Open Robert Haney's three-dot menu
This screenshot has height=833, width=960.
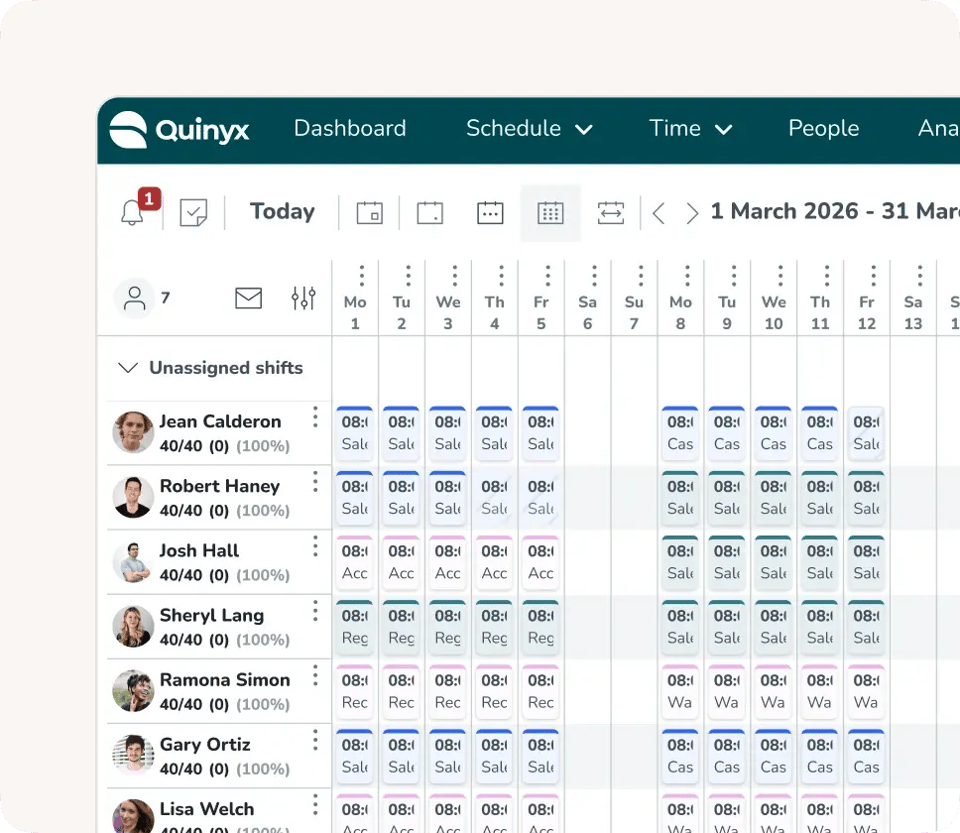[x=315, y=482]
